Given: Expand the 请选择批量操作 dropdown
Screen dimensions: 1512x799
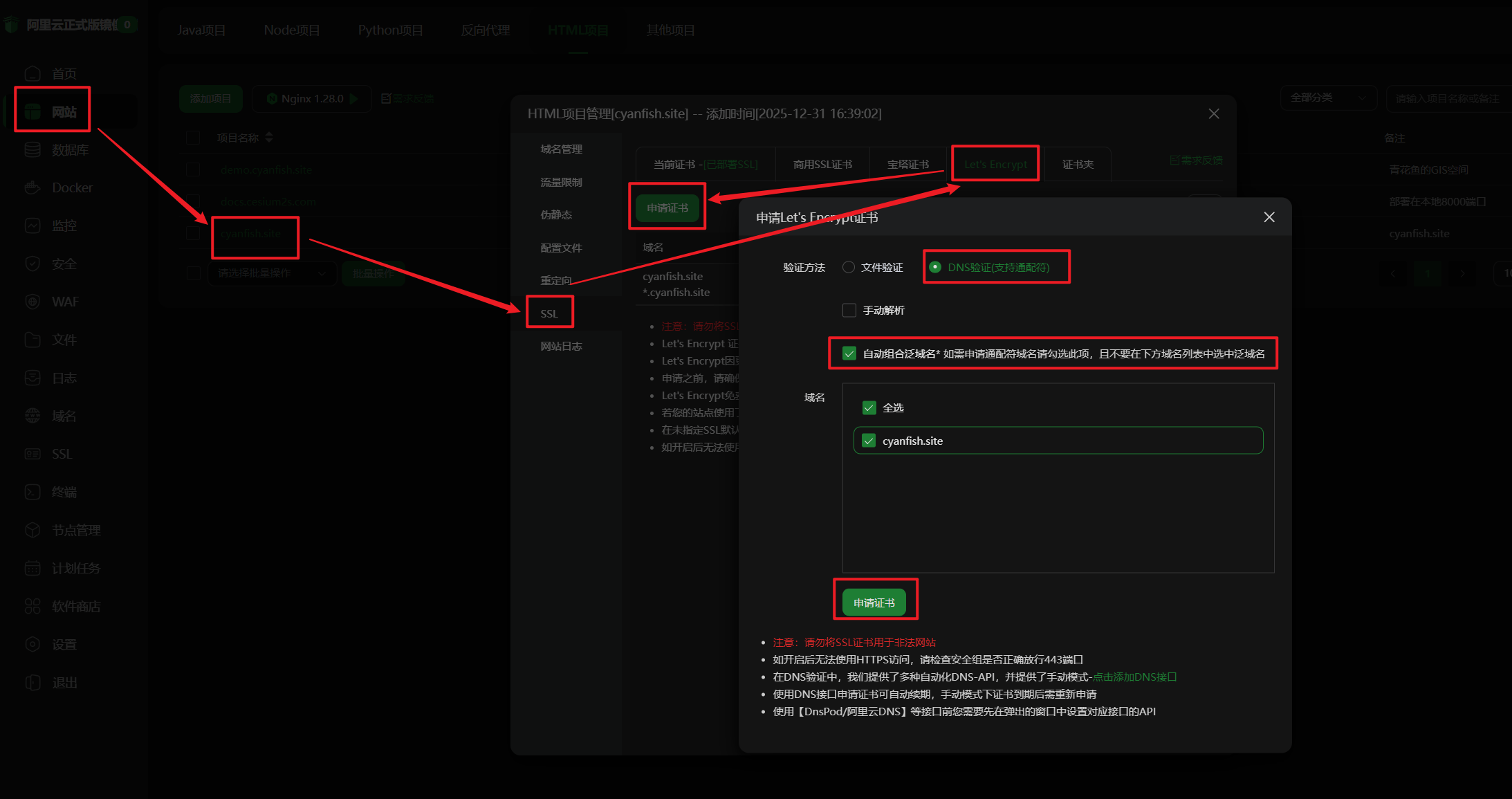Looking at the screenshot, I should tap(272, 273).
